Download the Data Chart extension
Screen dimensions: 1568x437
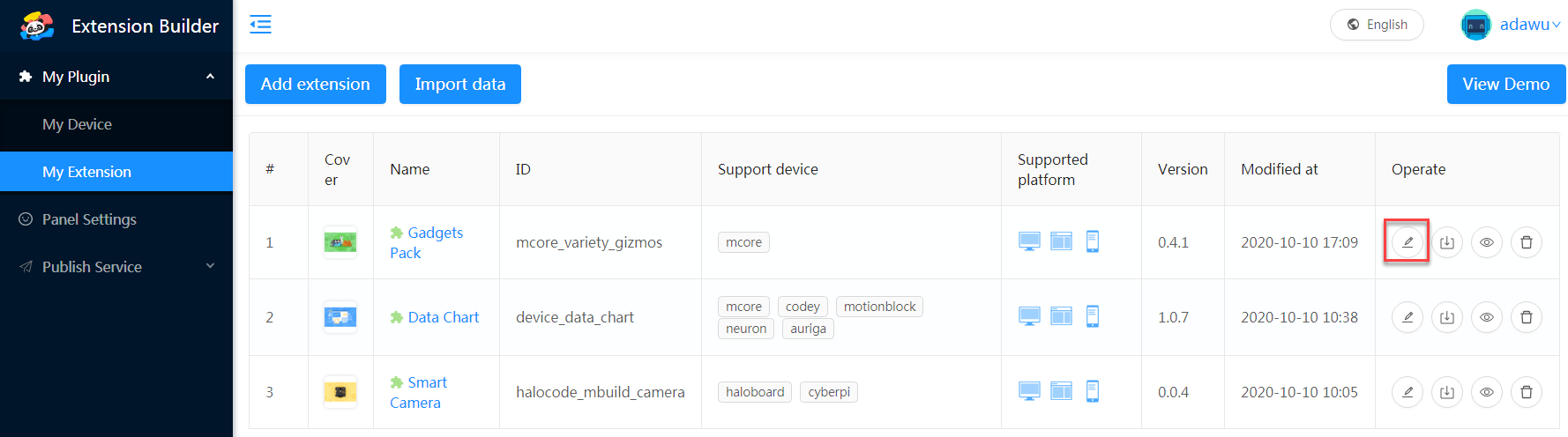tap(1447, 317)
